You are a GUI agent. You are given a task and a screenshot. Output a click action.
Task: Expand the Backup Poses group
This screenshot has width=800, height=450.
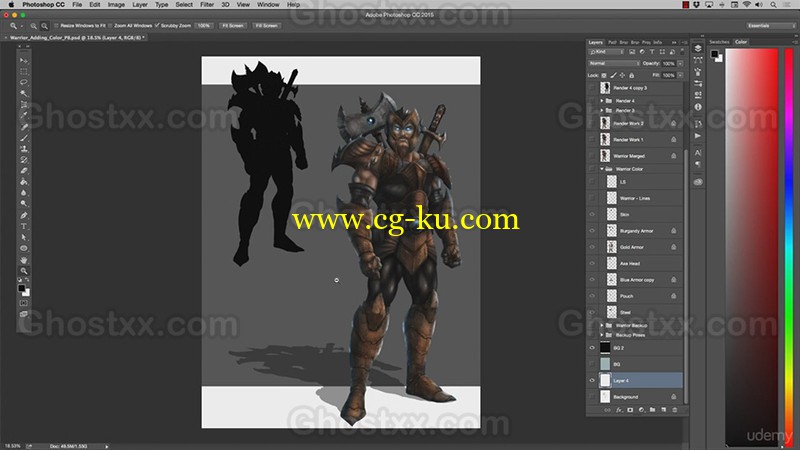point(602,335)
